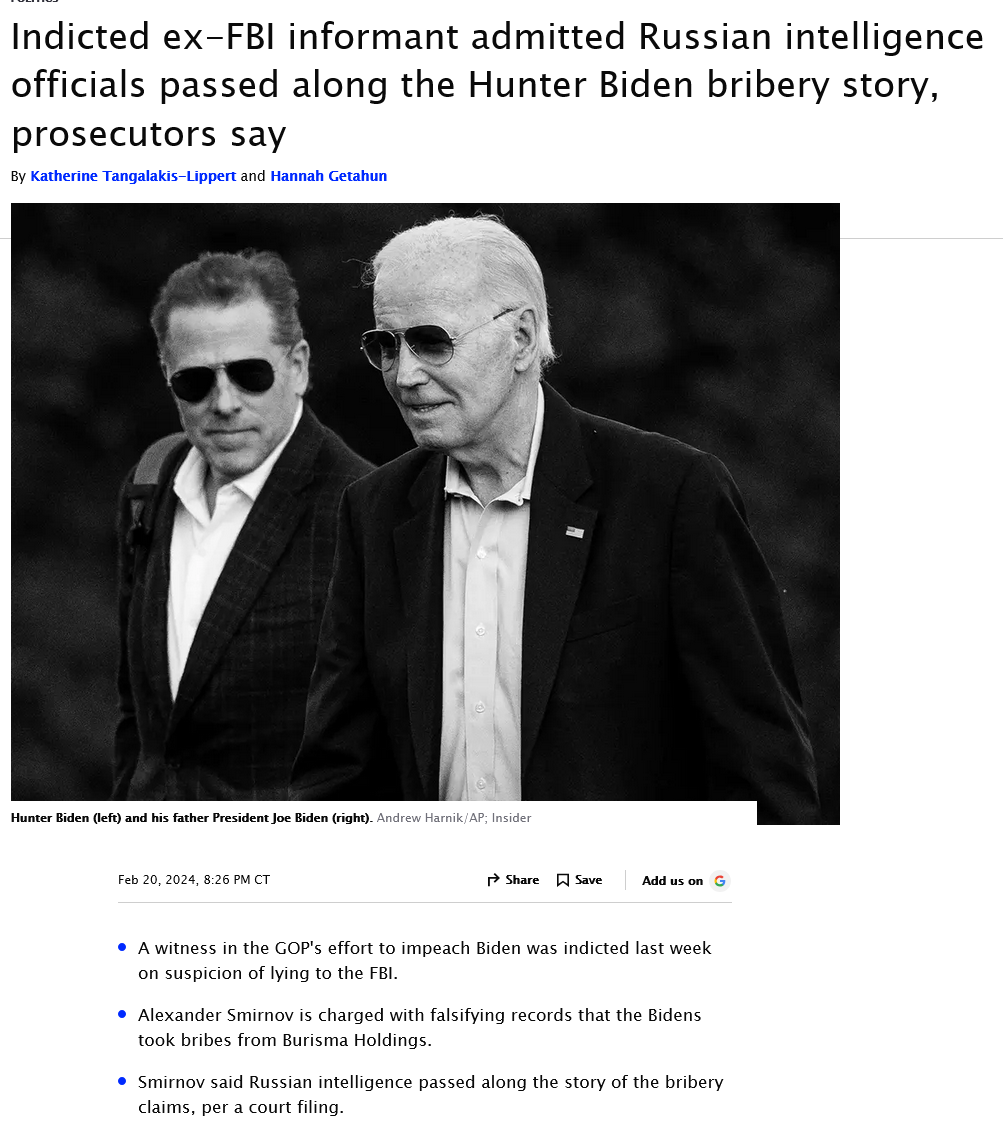Click the Save label text
The image size is (1003, 1145).
click(x=588, y=880)
